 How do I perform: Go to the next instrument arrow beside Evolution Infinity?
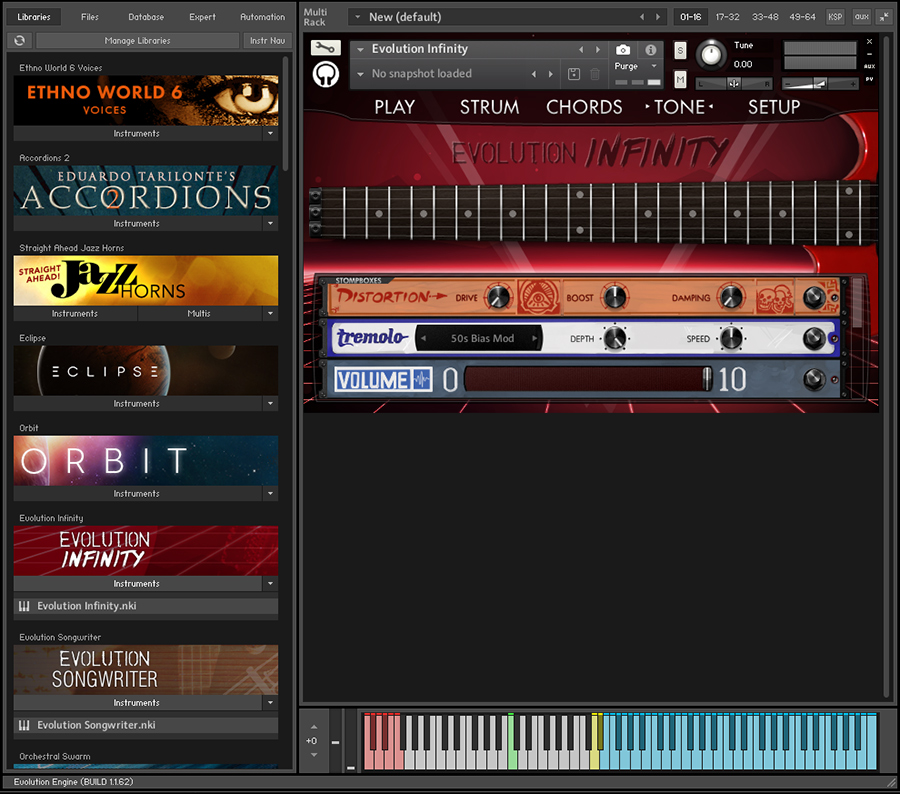(598, 49)
